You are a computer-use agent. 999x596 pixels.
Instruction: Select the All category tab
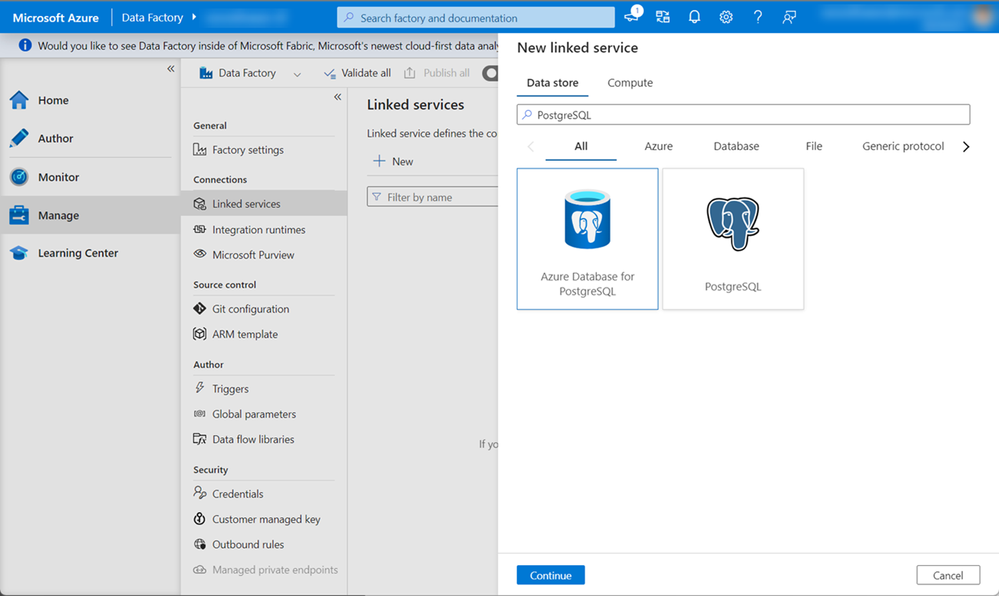pos(581,146)
